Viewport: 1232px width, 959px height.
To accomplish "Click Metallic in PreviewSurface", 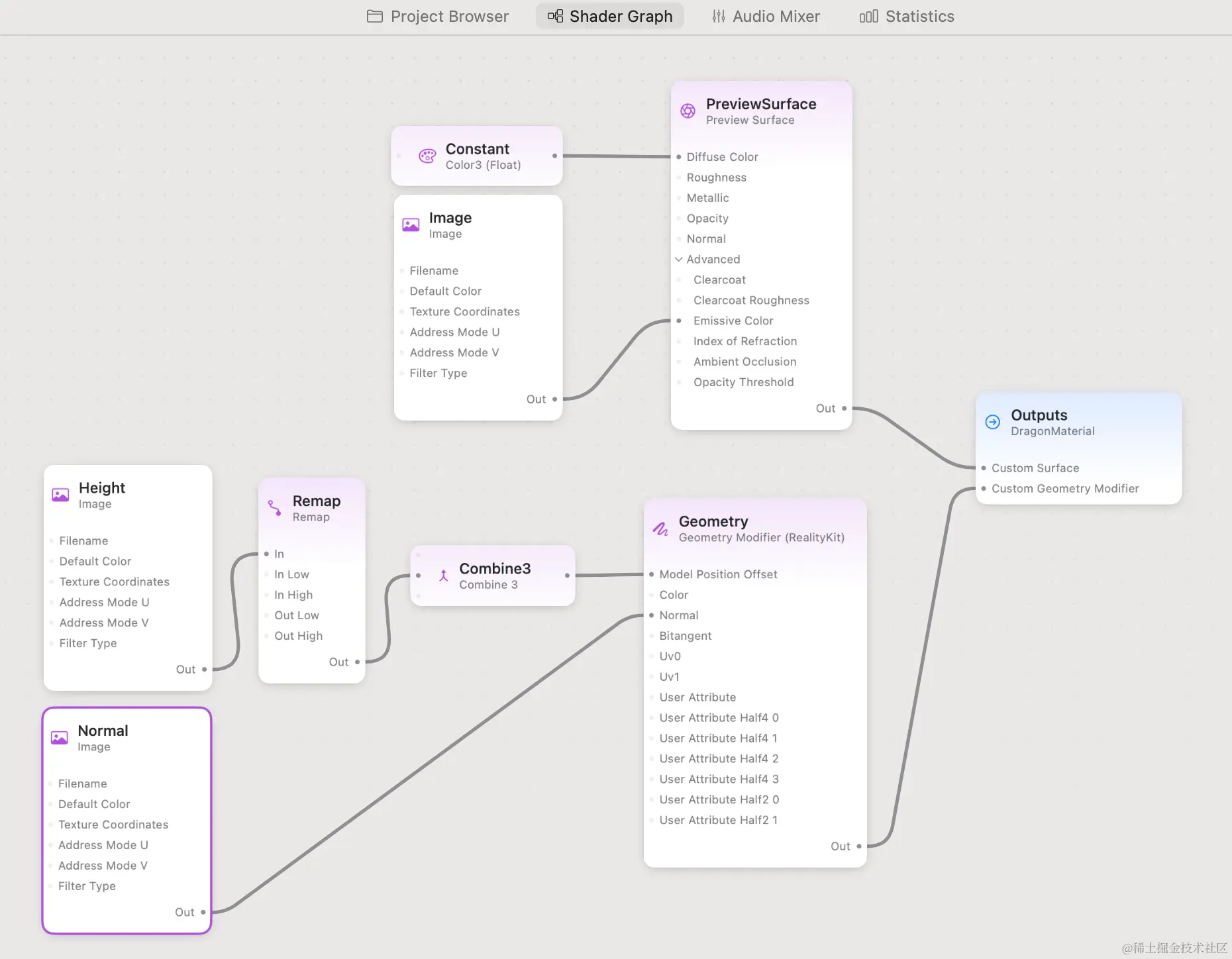I will coord(707,198).
